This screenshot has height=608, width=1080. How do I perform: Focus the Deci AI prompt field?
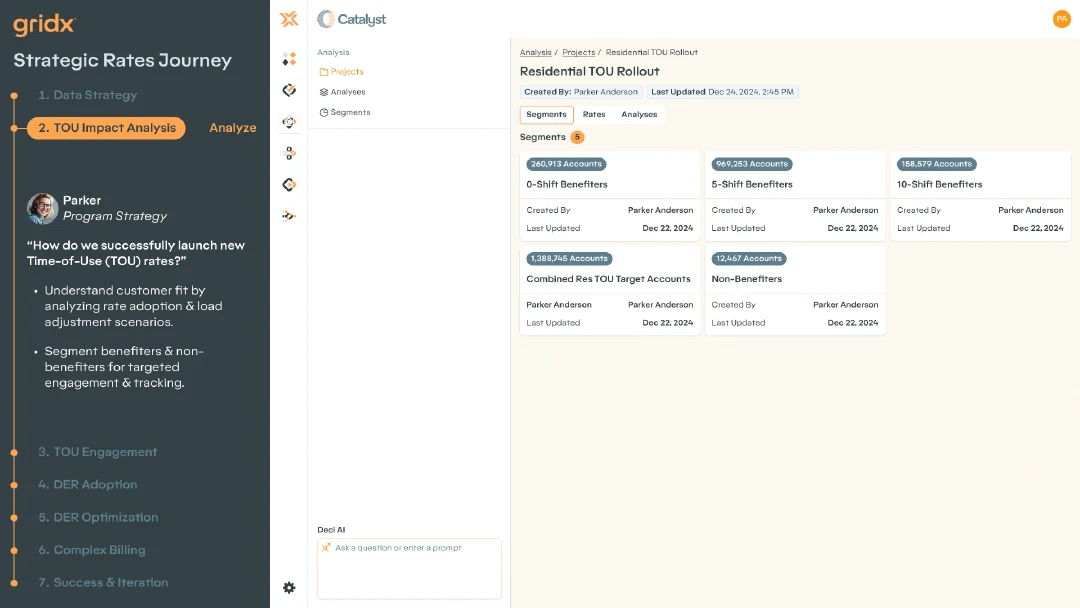pos(409,569)
